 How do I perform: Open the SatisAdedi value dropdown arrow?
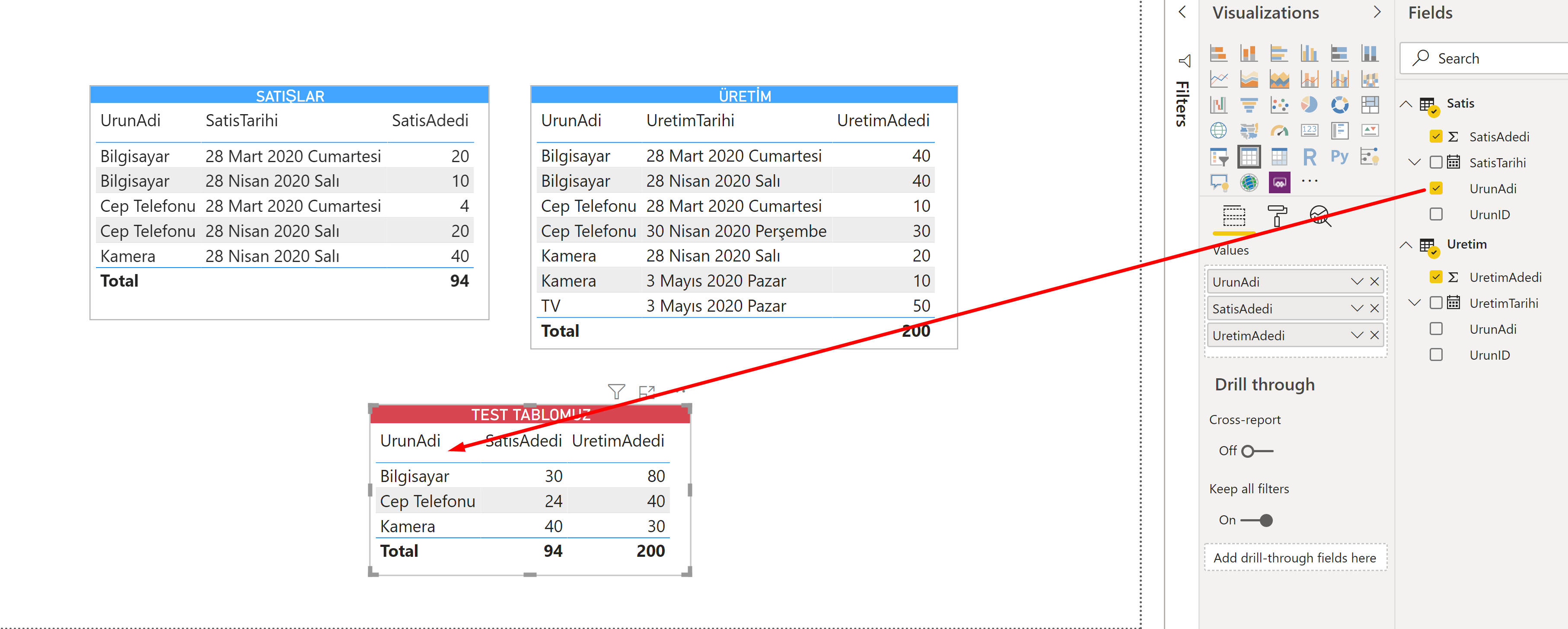pos(1357,309)
